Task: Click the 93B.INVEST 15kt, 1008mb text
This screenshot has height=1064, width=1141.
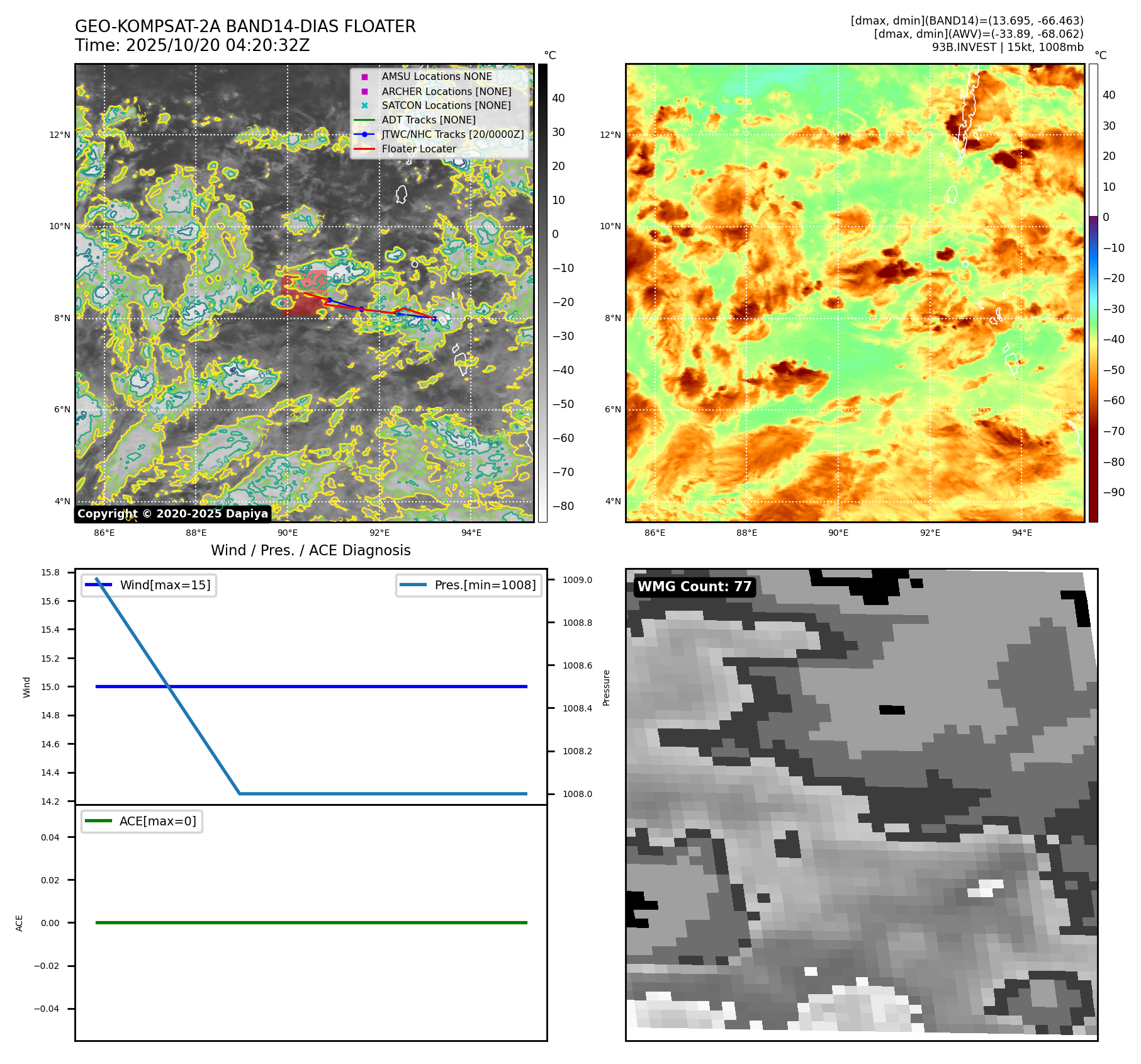Action: (1008, 47)
